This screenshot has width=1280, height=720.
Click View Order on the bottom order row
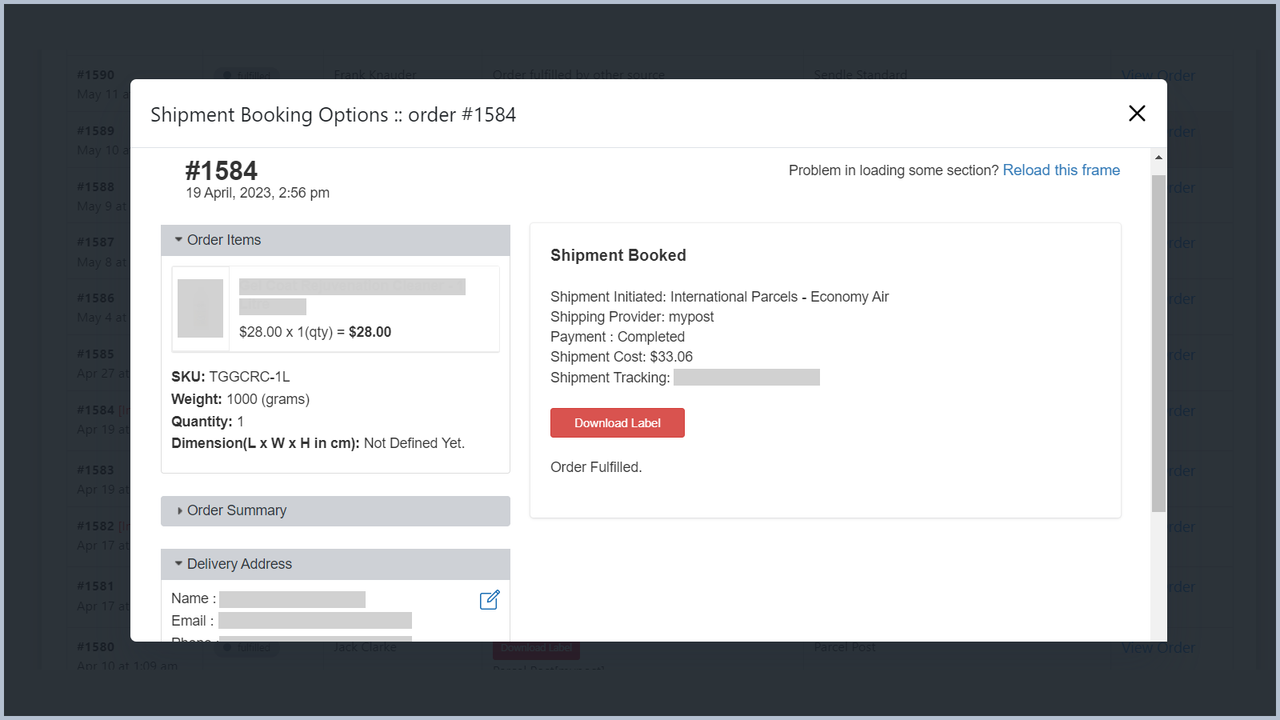pyautogui.click(x=1157, y=647)
